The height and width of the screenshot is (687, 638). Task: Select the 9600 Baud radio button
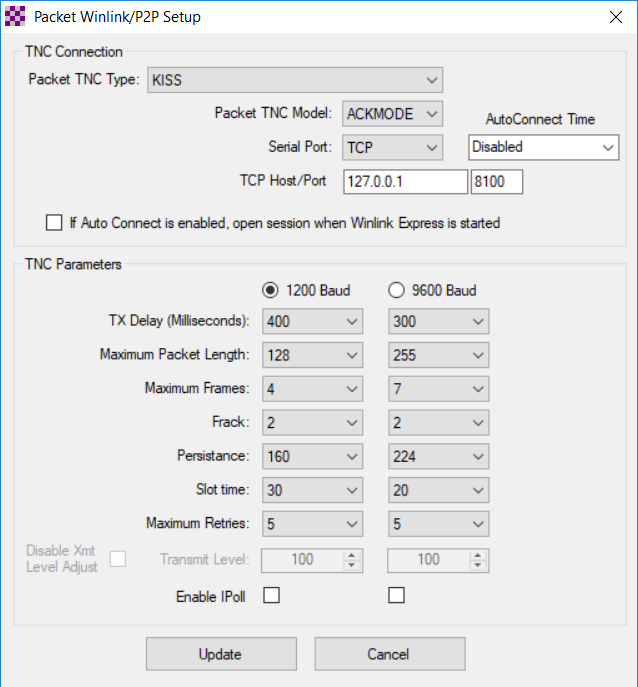point(396,290)
